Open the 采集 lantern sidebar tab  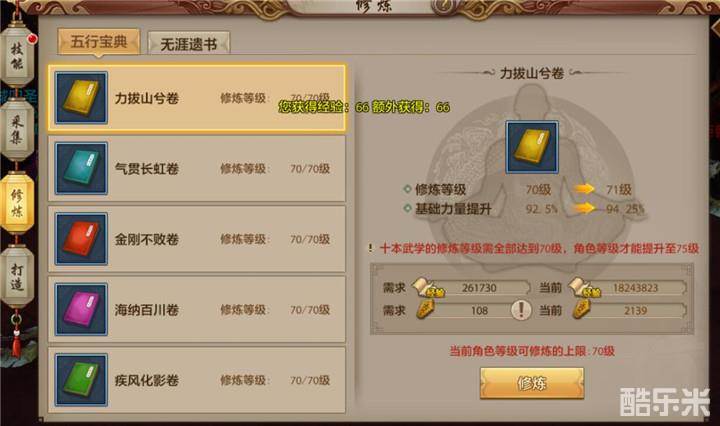[x=17, y=129]
